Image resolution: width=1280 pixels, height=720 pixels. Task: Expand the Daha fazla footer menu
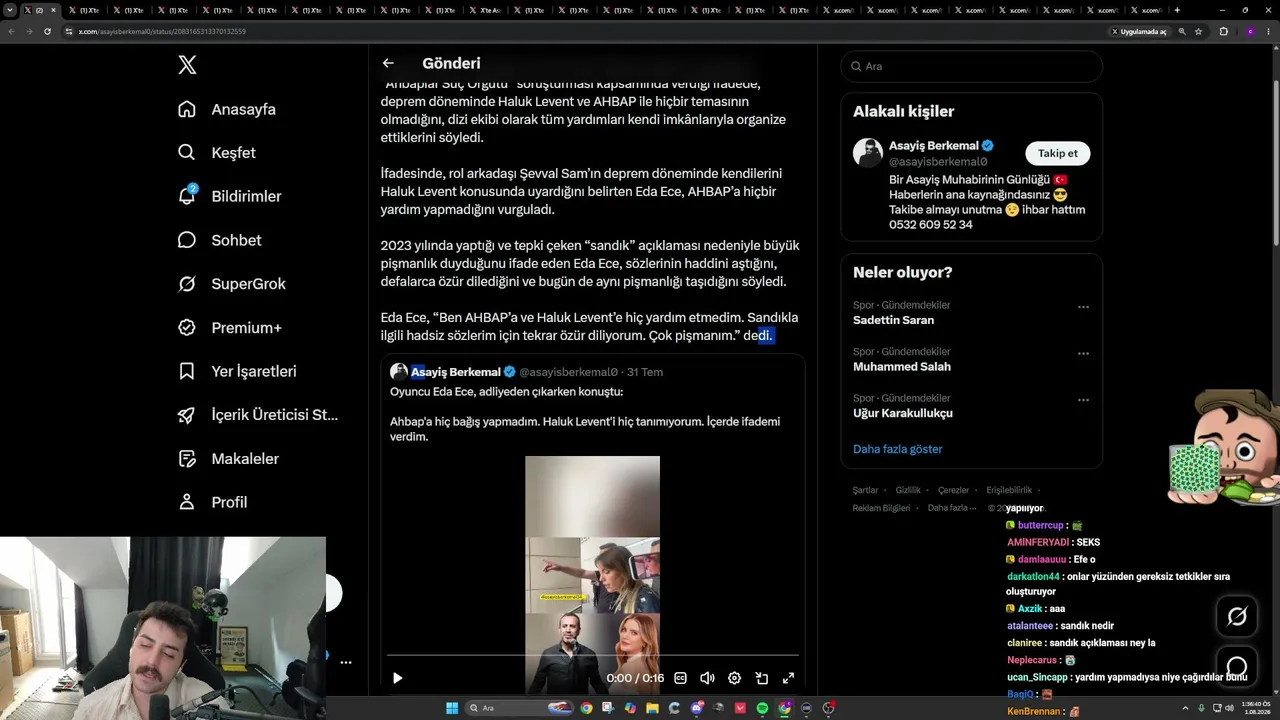pyautogui.click(x=952, y=508)
